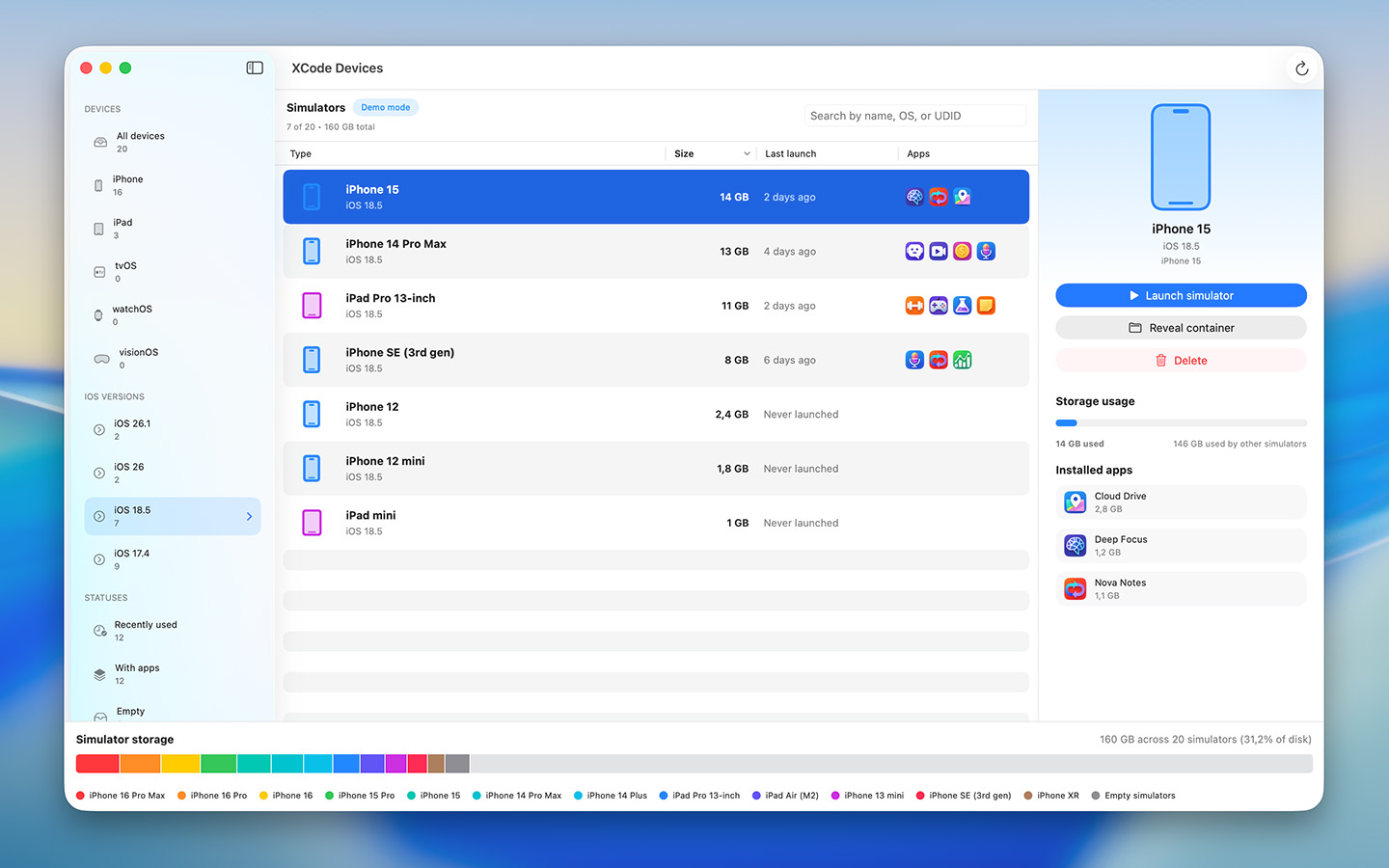This screenshot has height=868, width=1389.
Task: Open the Size column sort dropdown
Action: click(x=745, y=153)
